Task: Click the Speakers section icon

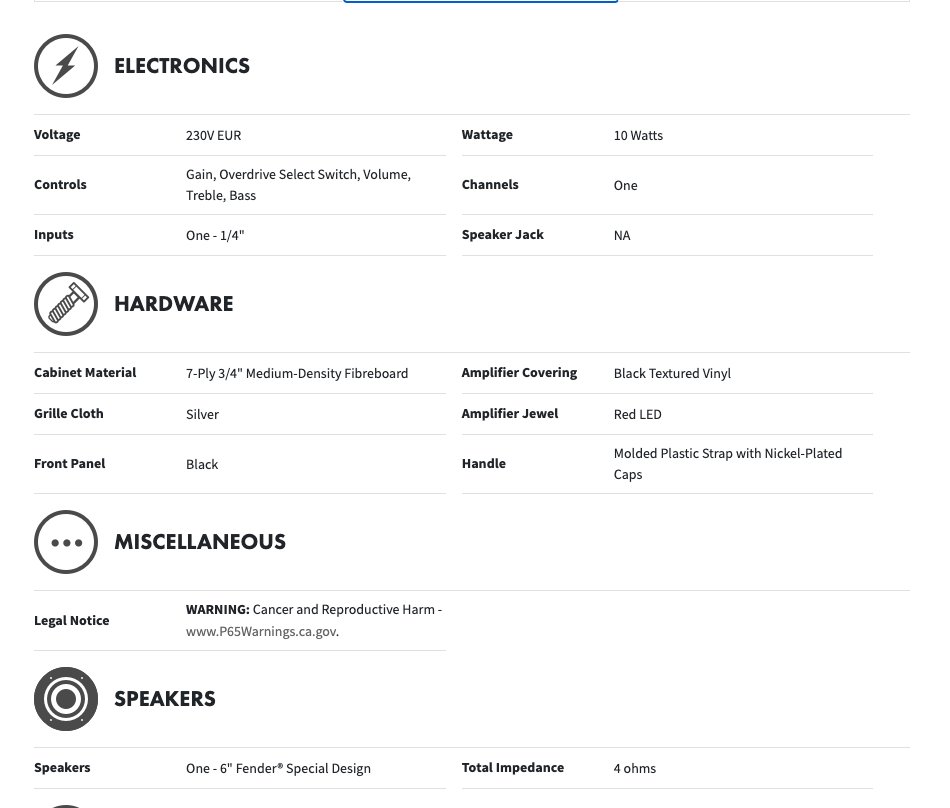Action: (x=66, y=699)
